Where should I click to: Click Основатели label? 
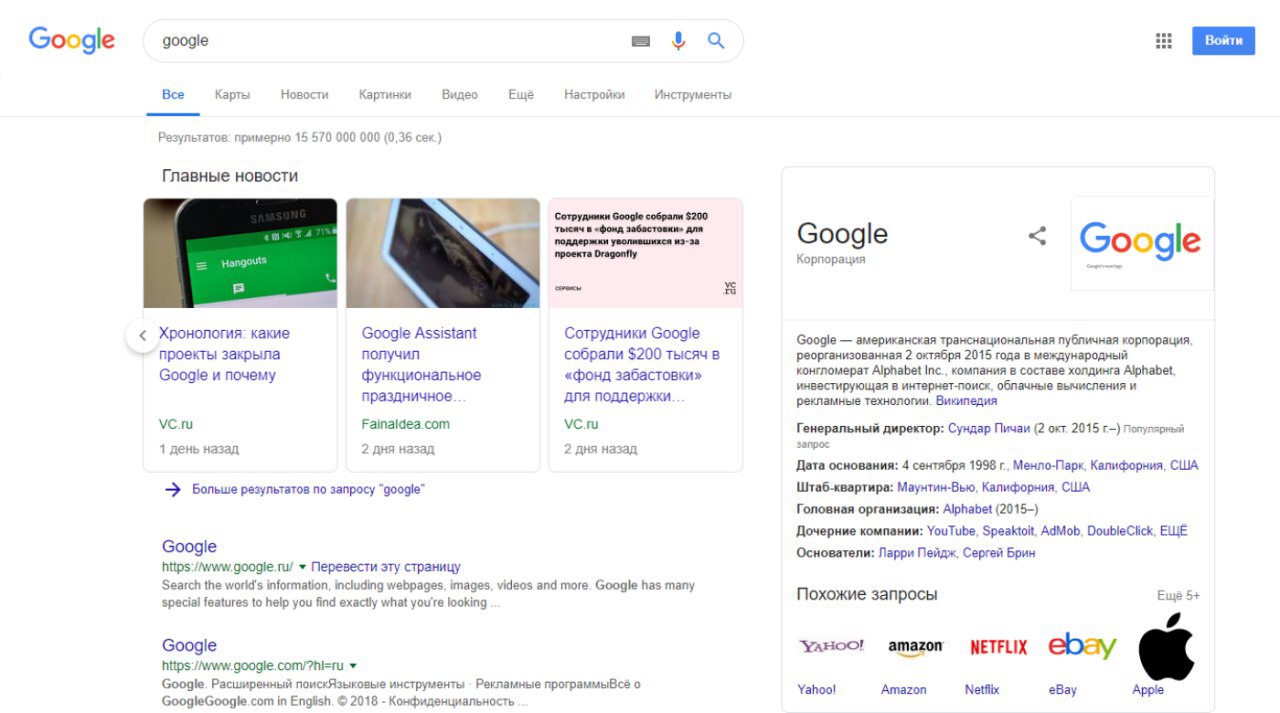[835, 553]
